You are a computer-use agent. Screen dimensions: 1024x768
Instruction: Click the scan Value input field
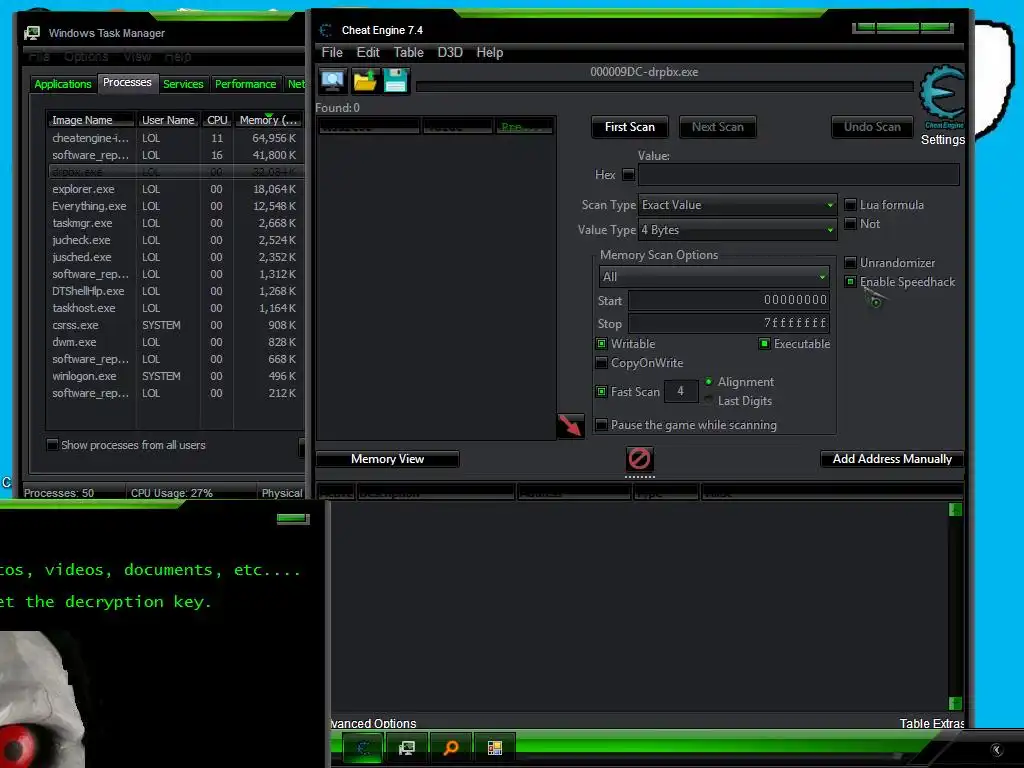pos(799,174)
